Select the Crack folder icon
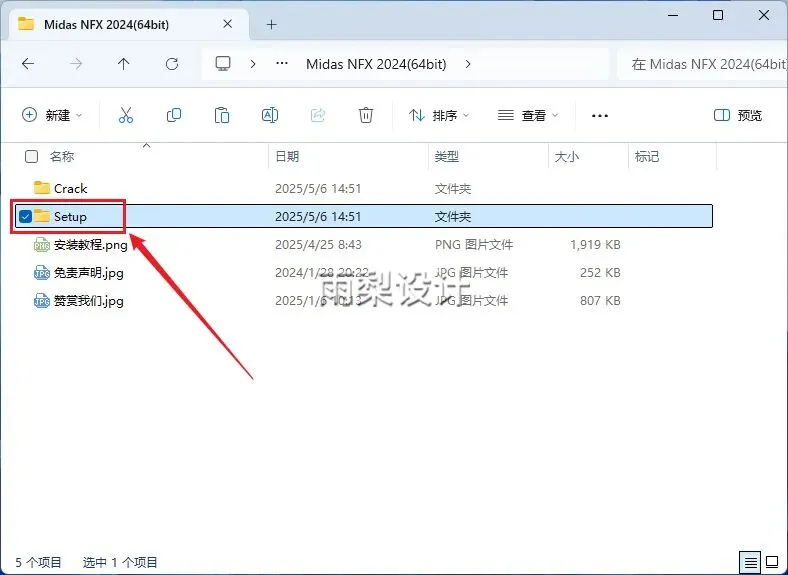Screen dimensions: 788x575 click(x=42, y=188)
